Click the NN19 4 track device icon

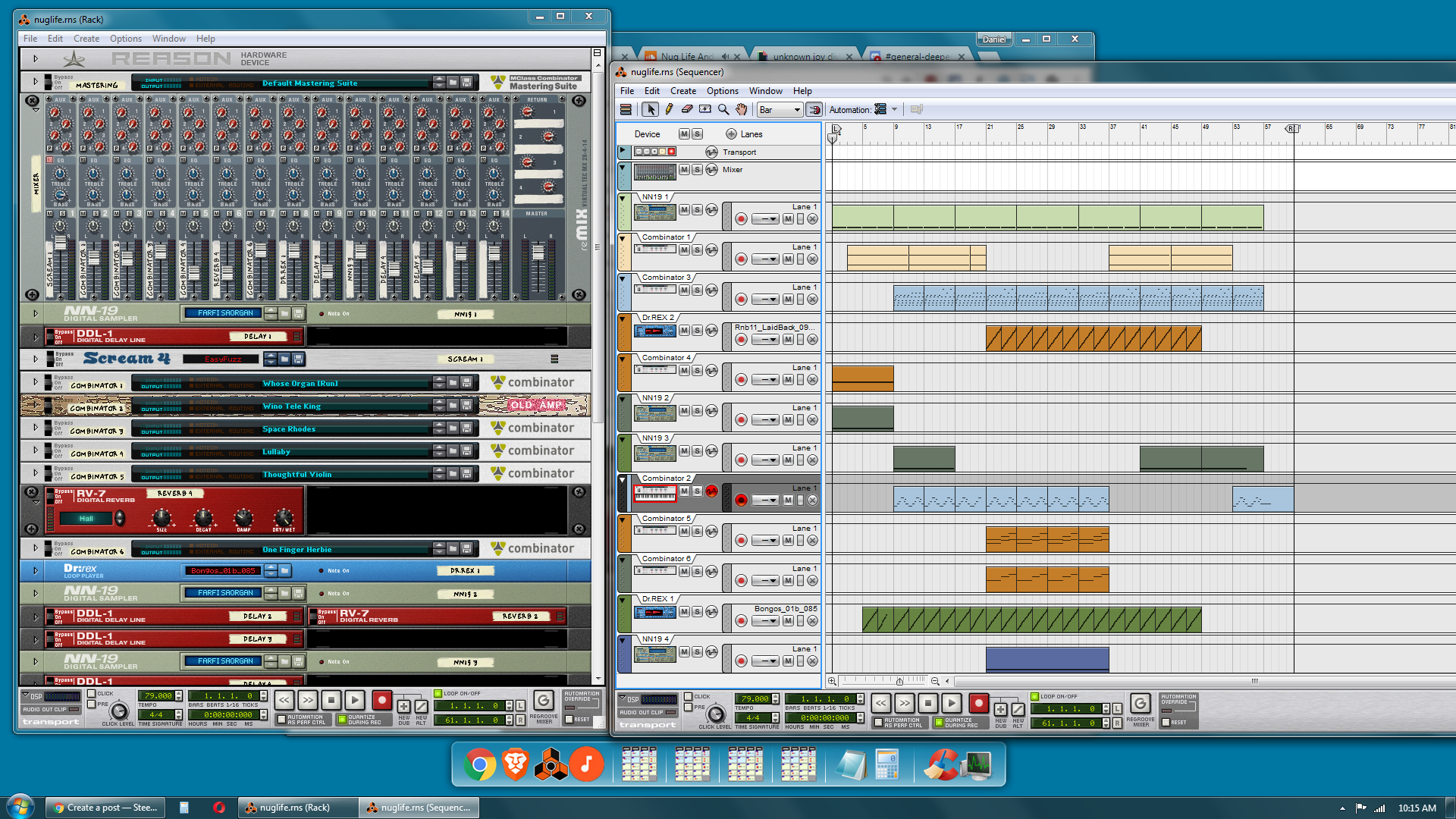click(x=655, y=654)
